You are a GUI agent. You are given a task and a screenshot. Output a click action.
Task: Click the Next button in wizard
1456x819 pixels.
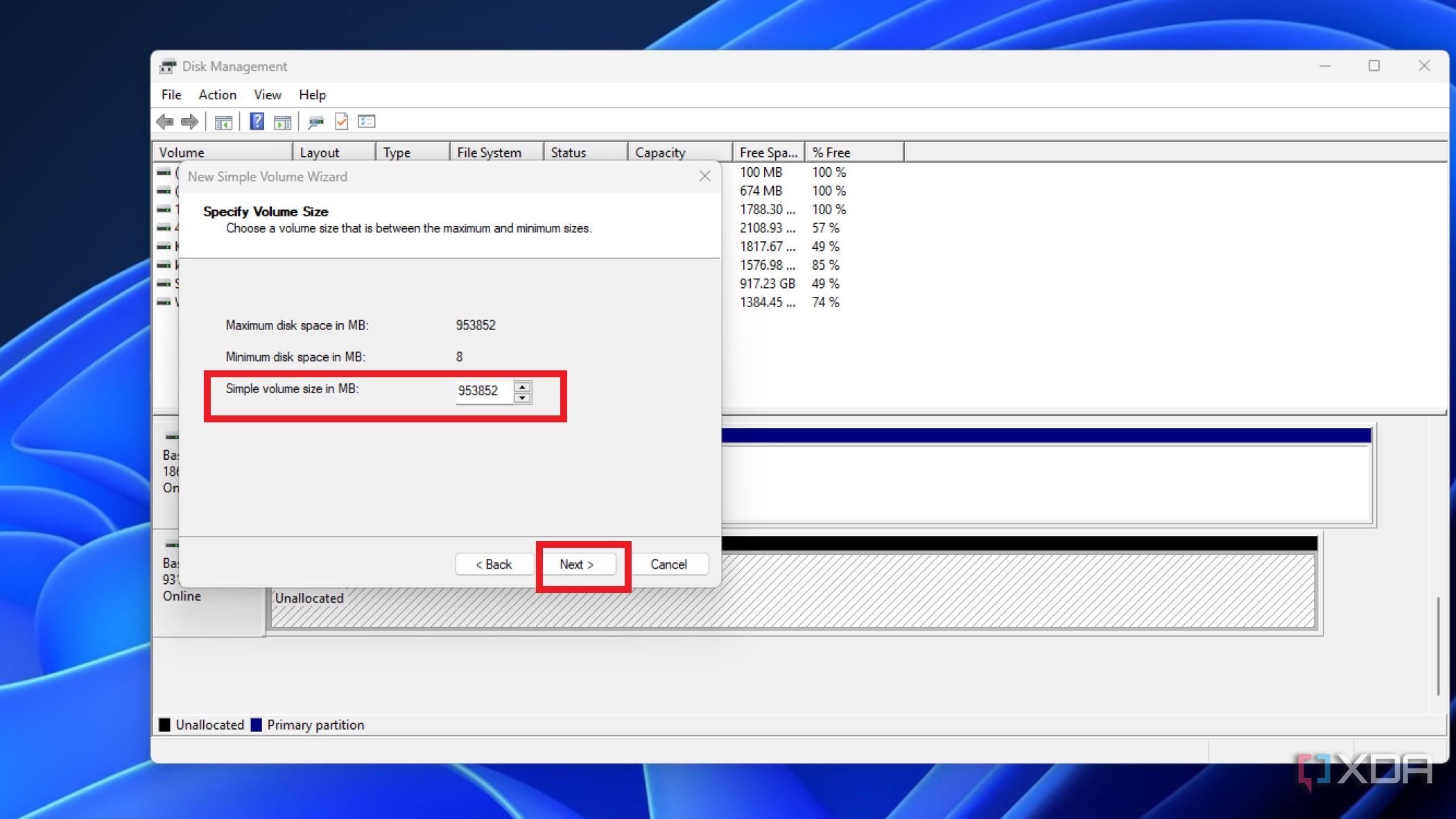[x=577, y=564]
